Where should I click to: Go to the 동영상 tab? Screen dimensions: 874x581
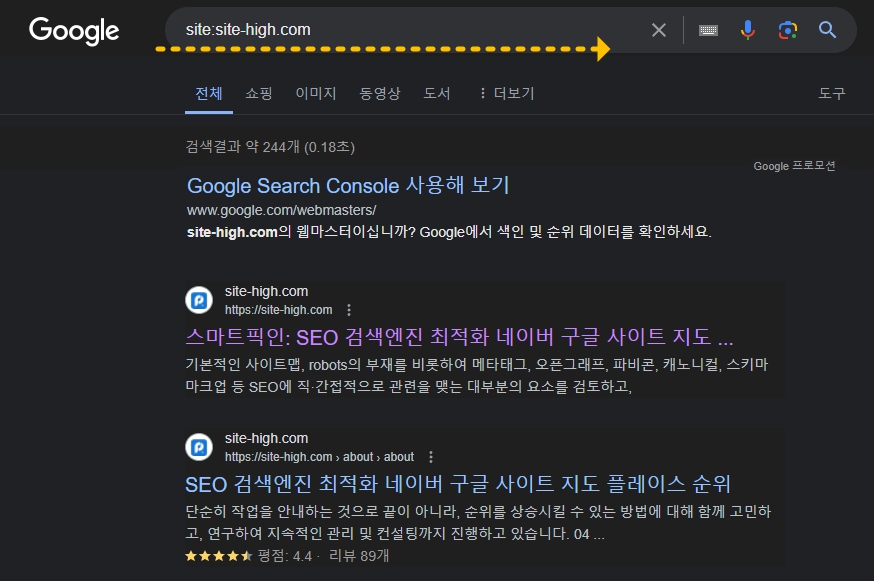coord(380,93)
